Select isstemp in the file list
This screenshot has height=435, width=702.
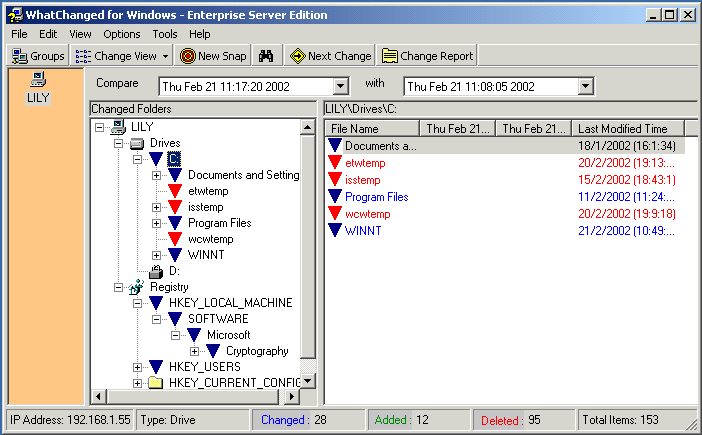(363, 180)
